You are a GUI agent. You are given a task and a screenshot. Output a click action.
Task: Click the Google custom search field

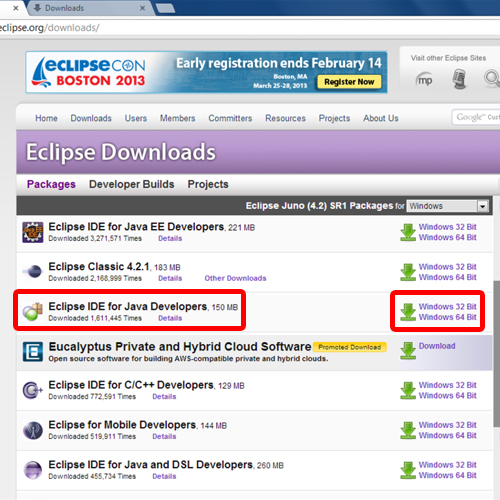[476, 117]
